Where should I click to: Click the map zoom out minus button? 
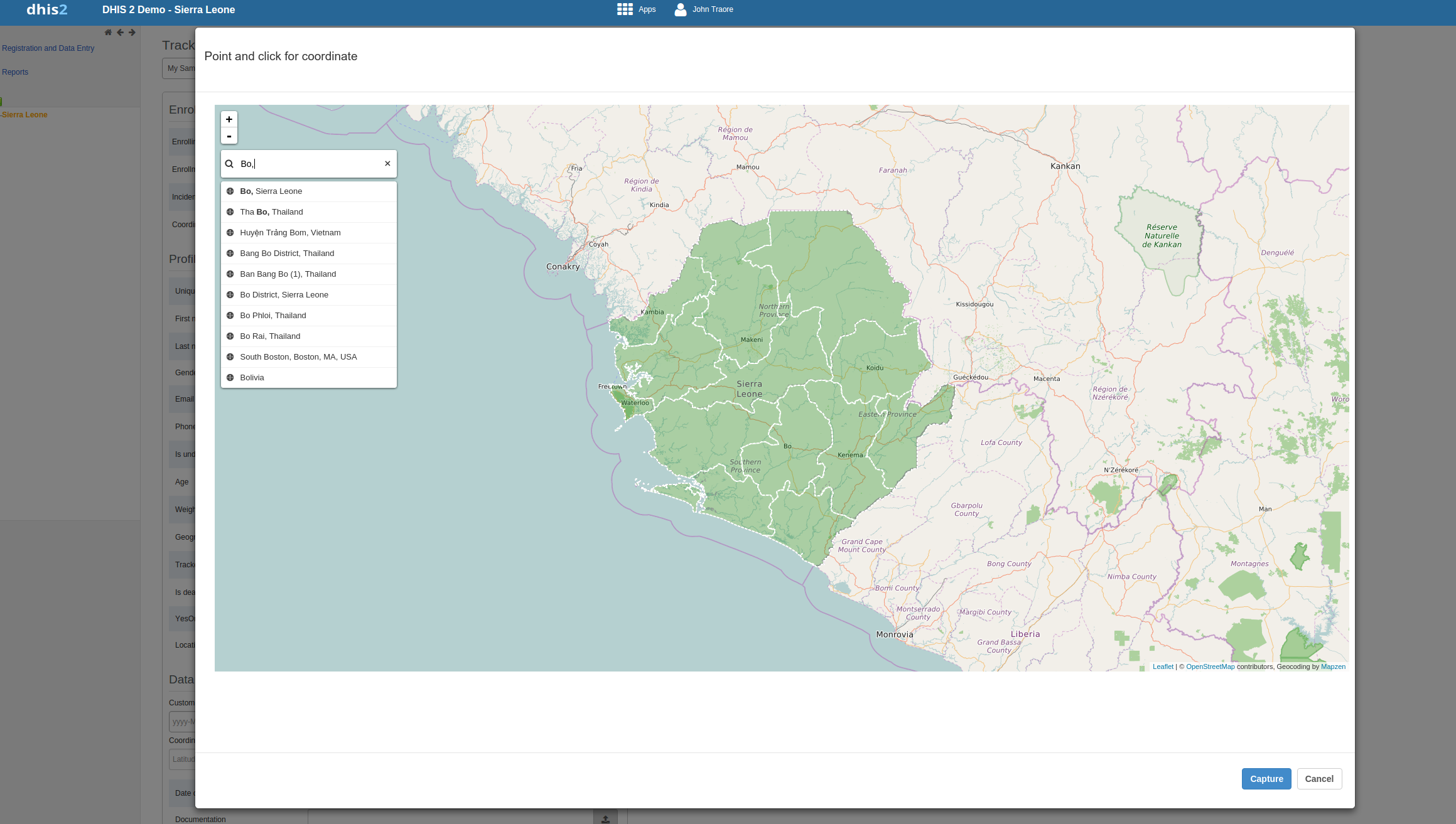[229, 136]
